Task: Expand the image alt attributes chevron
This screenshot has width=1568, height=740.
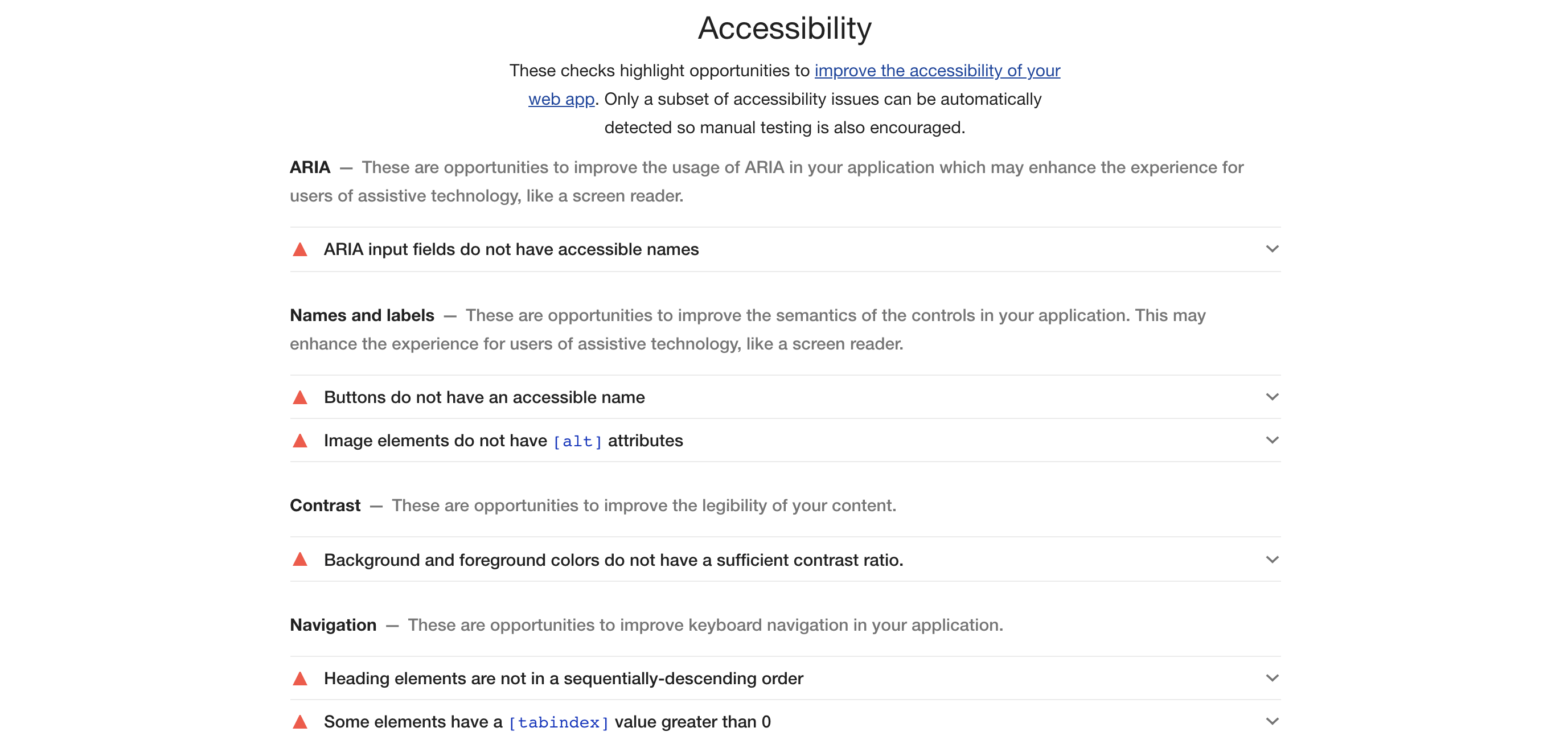Action: pos(1271,440)
